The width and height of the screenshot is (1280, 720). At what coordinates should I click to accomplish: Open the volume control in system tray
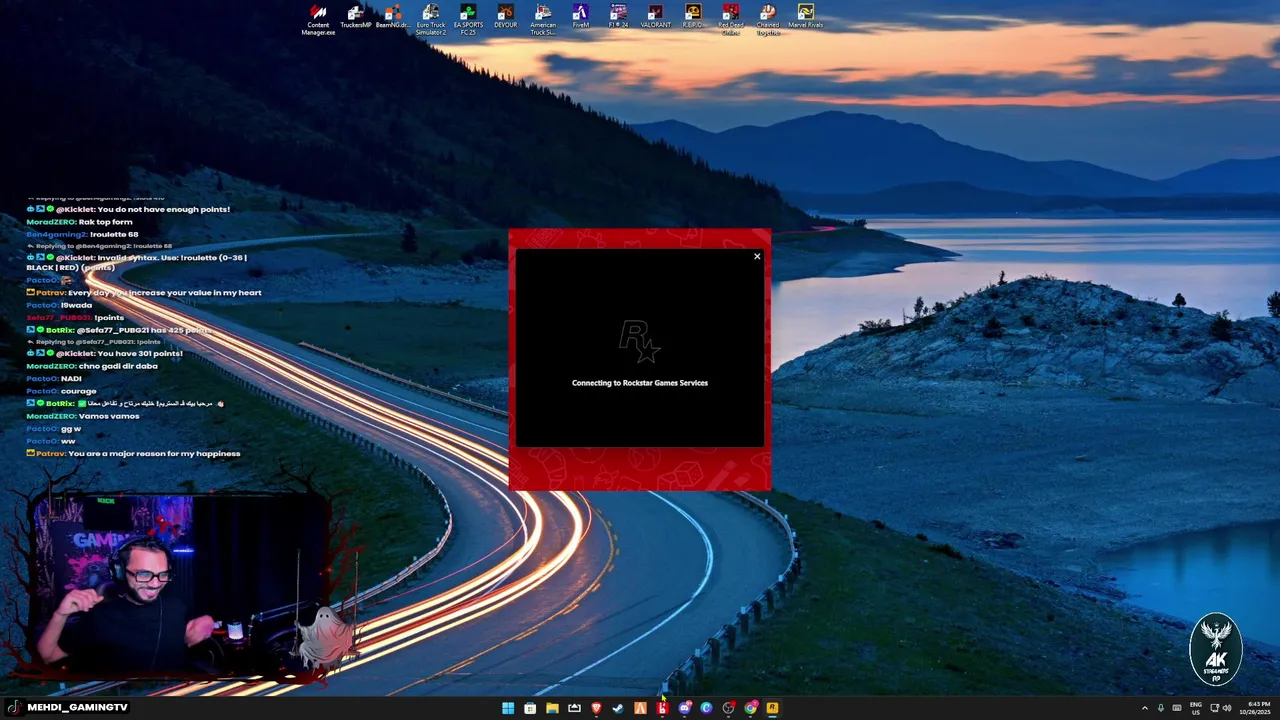[1227, 708]
